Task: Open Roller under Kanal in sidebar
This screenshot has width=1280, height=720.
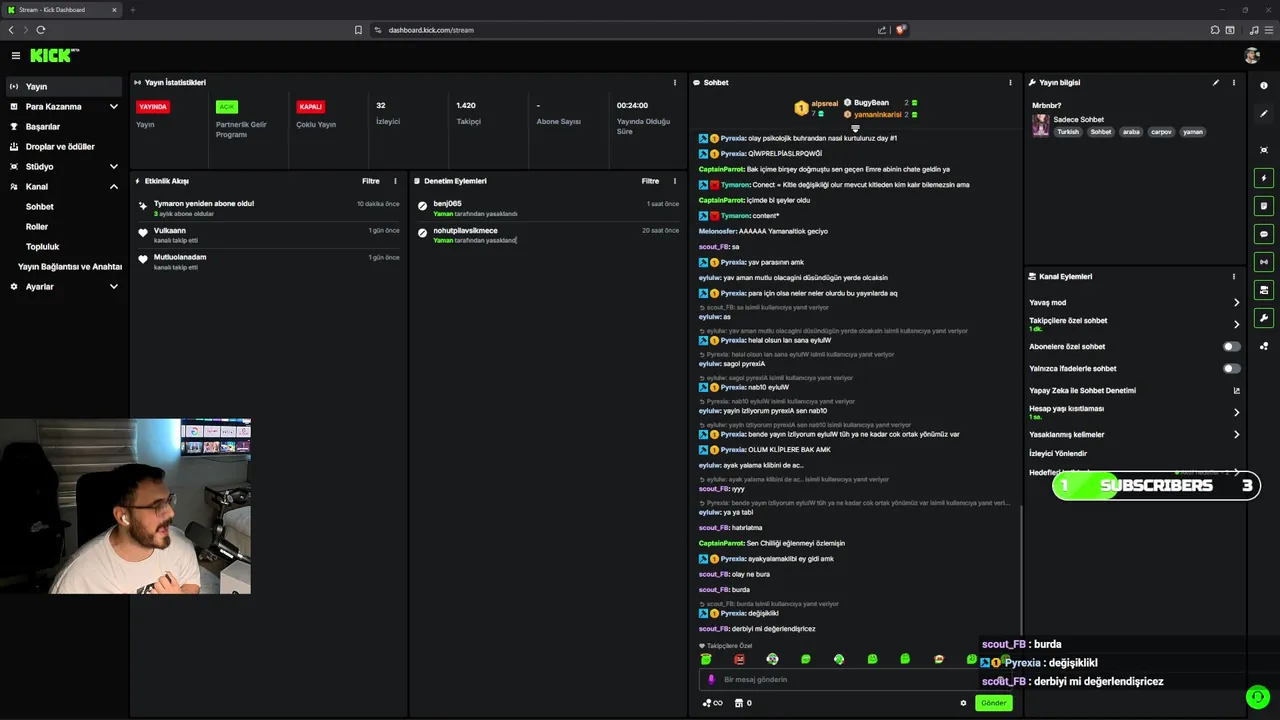Action: click(x=37, y=226)
